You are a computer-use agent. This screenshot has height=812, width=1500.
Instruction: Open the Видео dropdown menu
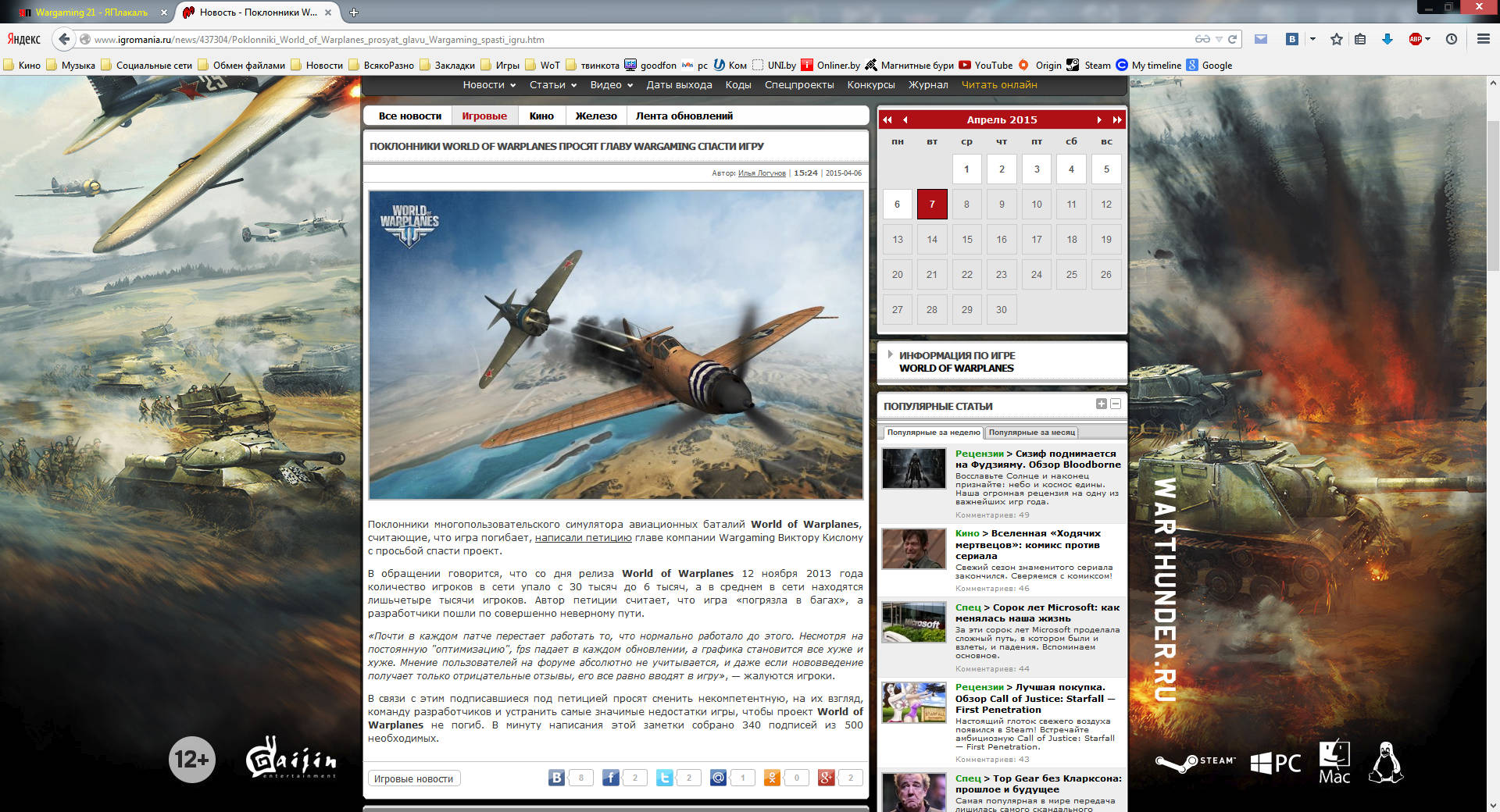pyautogui.click(x=611, y=85)
